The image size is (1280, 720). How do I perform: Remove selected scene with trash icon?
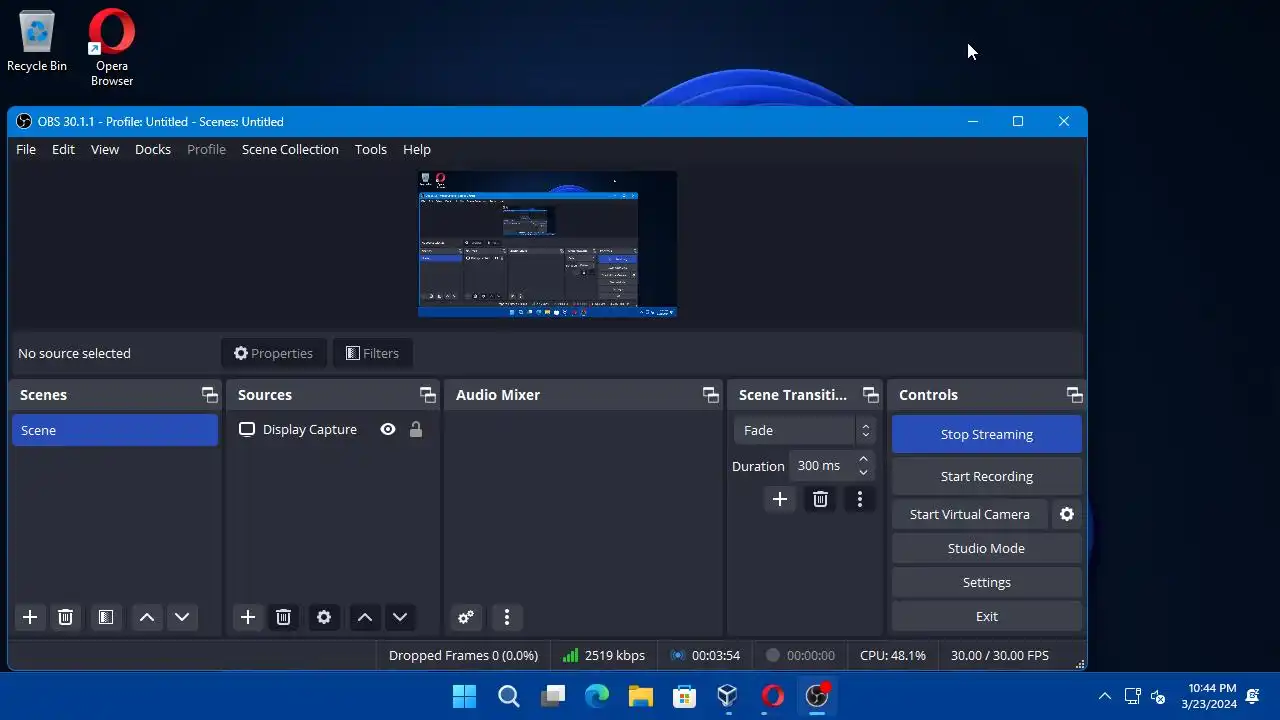(65, 617)
